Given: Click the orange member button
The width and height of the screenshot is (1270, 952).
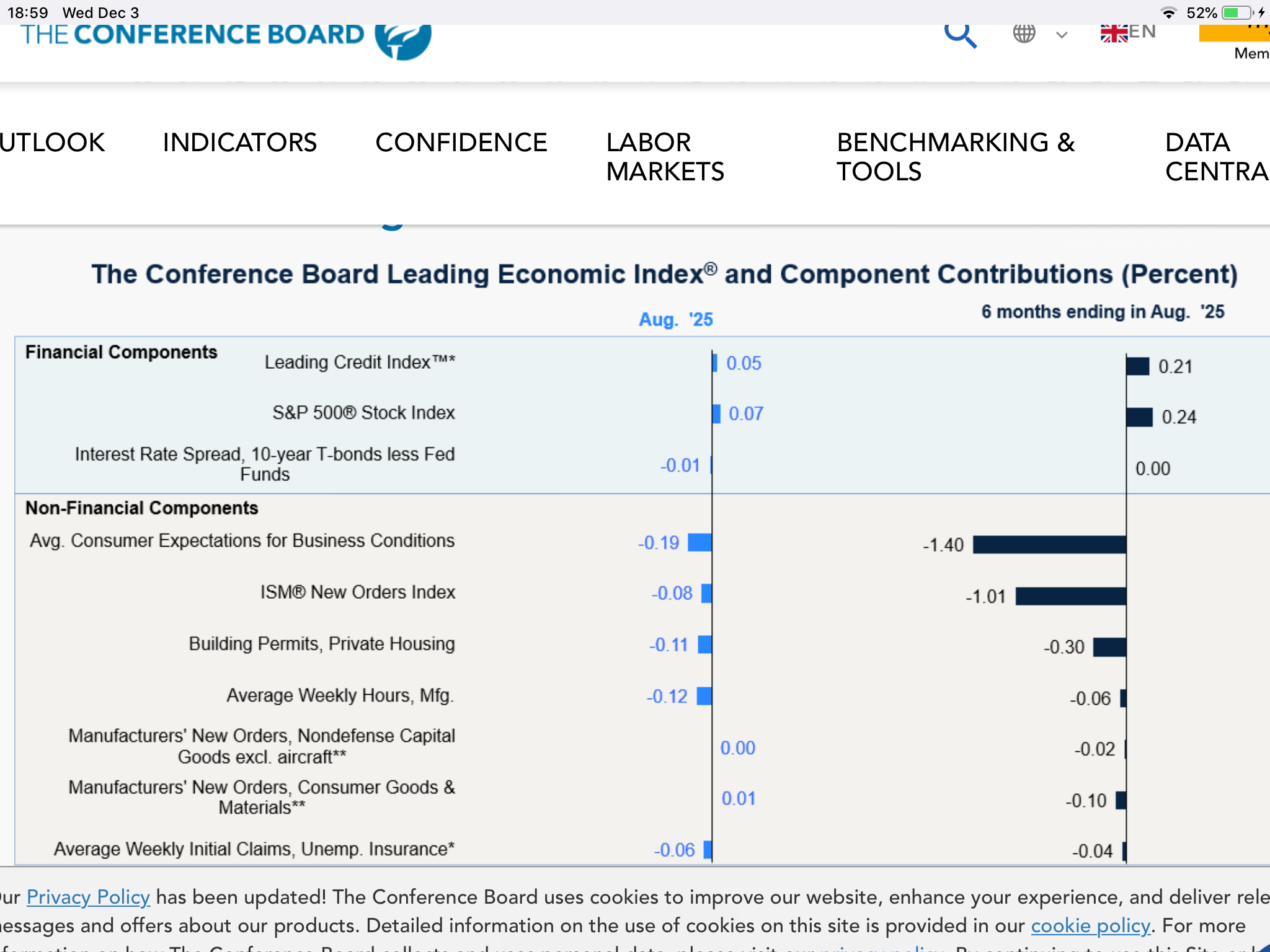Looking at the screenshot, I should (x=1234, y=33).
